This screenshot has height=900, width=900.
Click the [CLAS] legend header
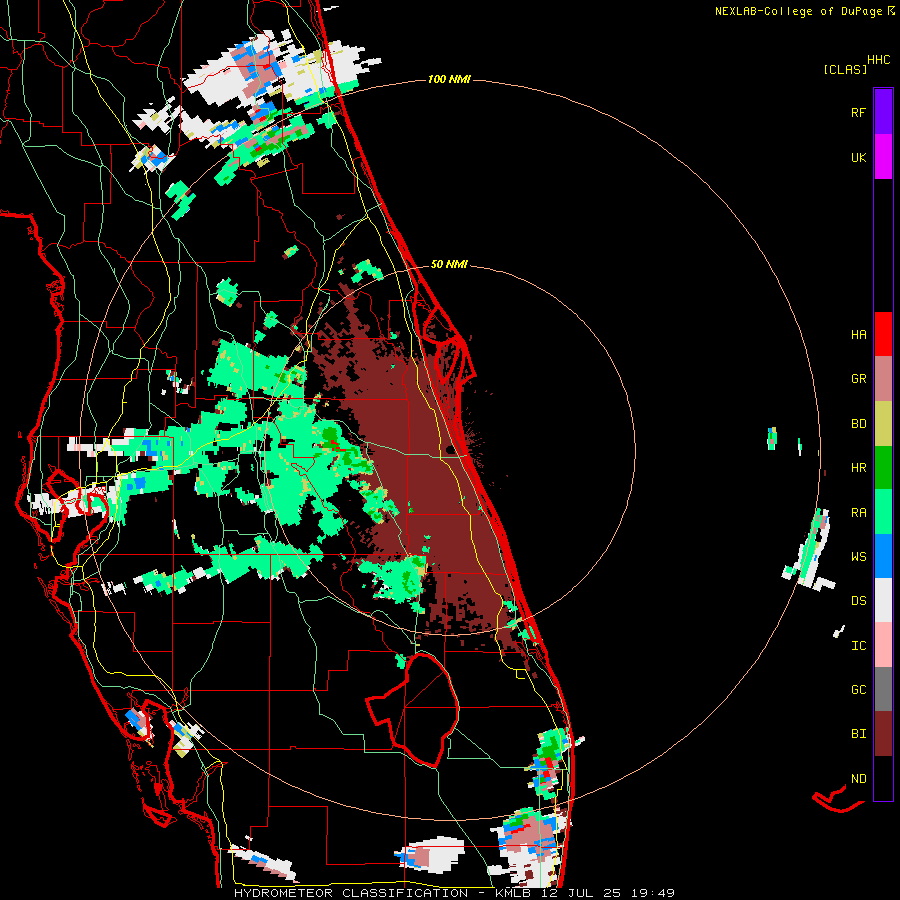click(x=845, y=69)
